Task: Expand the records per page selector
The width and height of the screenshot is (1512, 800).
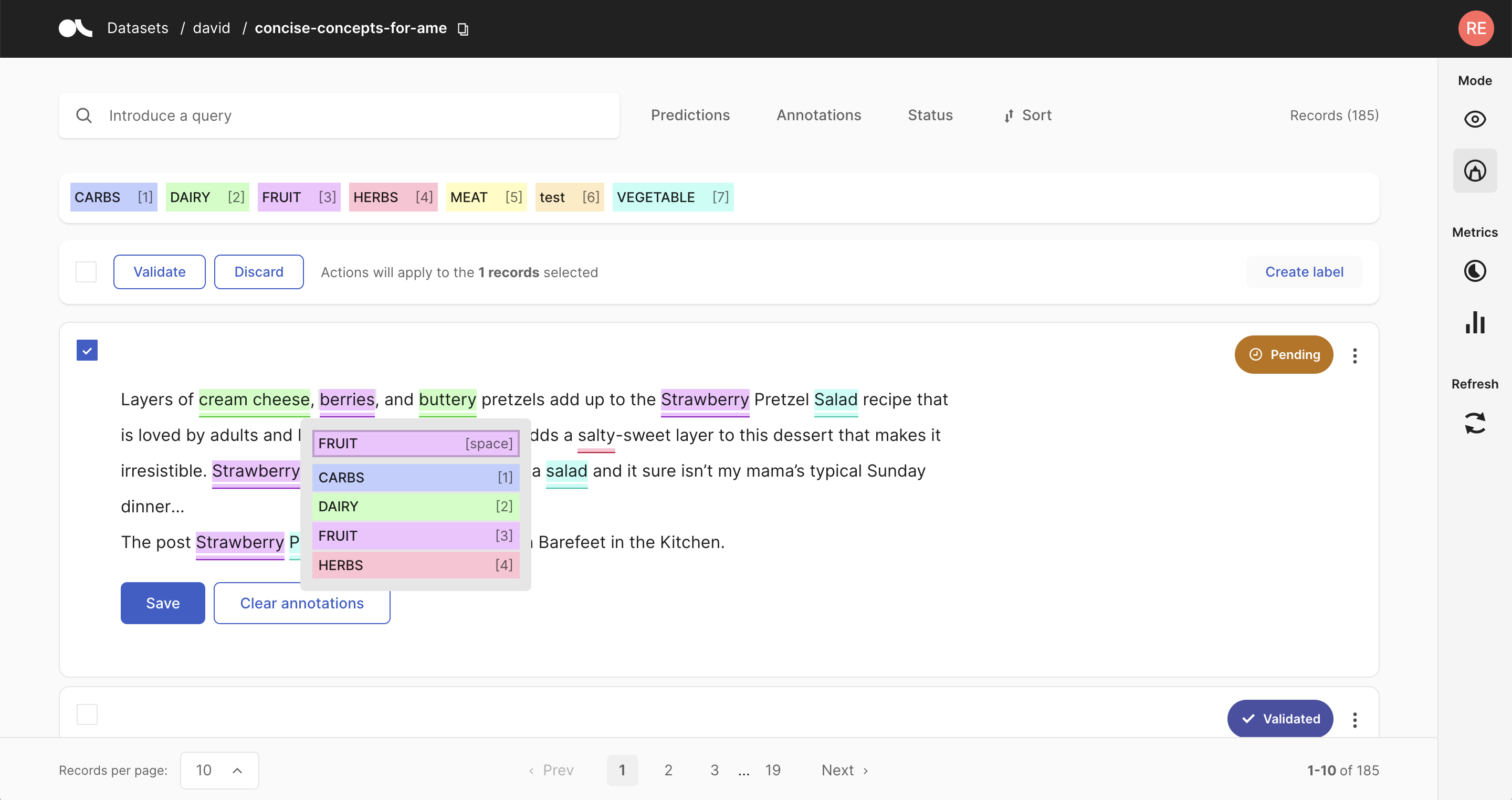Action: coord(219,770)
